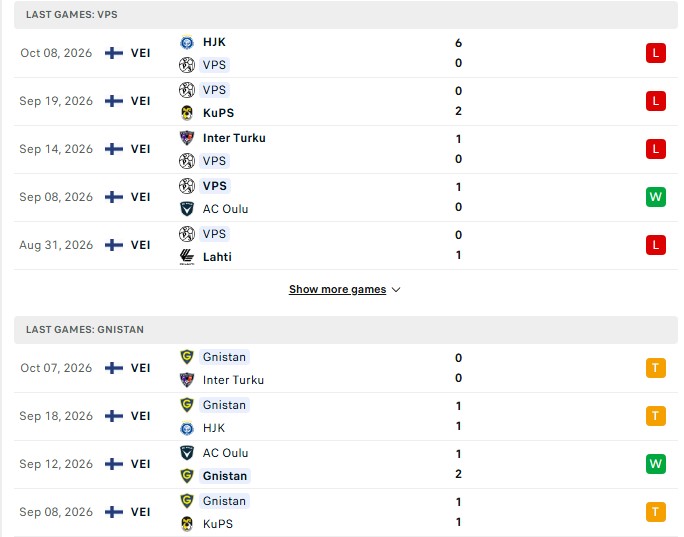Click green W badge for VPS vs AC Oulu
This screenshot has width=684, height=537.
(655, 197)
